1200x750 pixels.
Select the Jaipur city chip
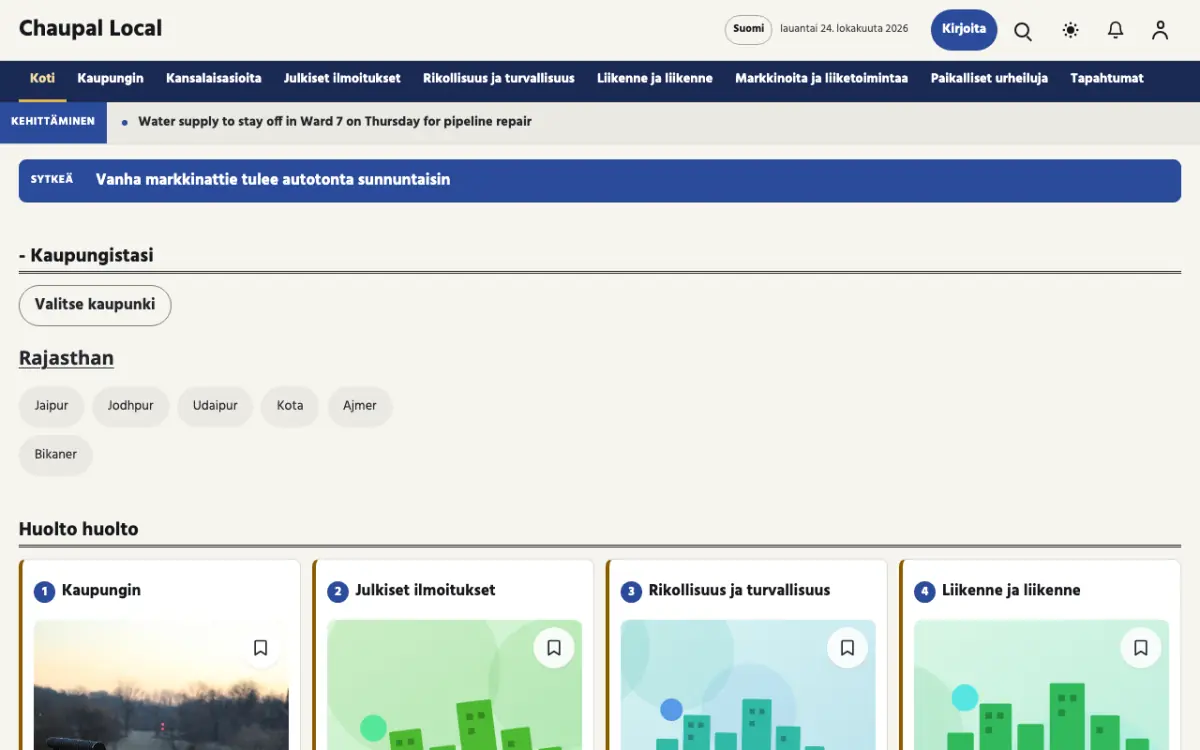tap(52, 406)
